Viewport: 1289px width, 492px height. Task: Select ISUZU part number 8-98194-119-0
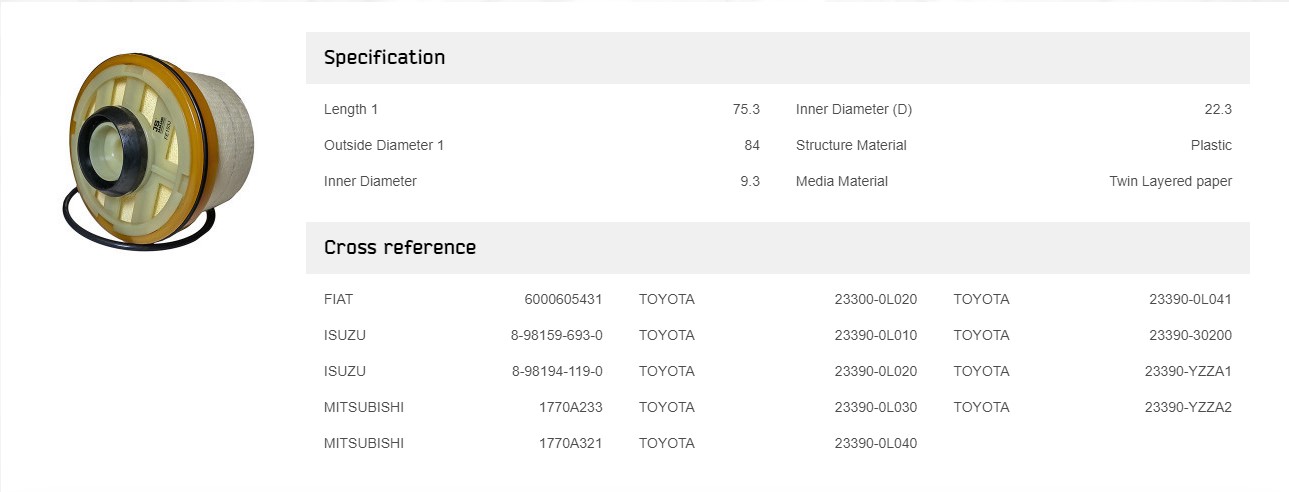[557, 371]
